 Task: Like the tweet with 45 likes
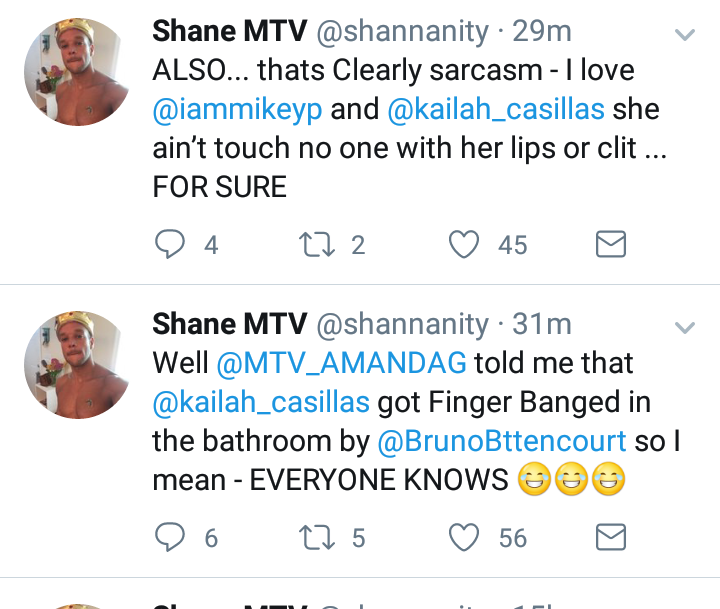pyautogui.click(x=464, y=244)
